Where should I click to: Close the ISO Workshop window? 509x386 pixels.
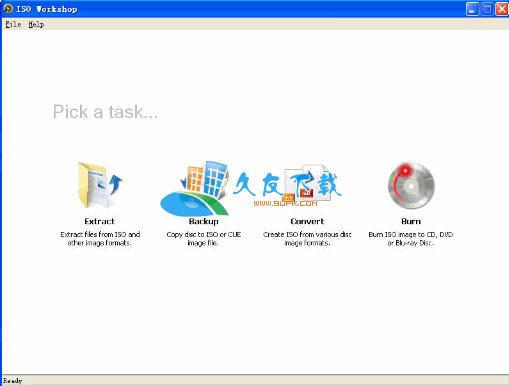click(x=502, y=9)
